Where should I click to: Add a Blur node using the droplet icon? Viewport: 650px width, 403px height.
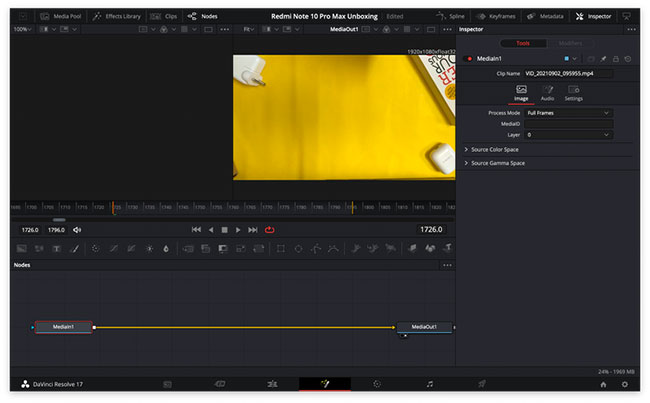[166, 249]
